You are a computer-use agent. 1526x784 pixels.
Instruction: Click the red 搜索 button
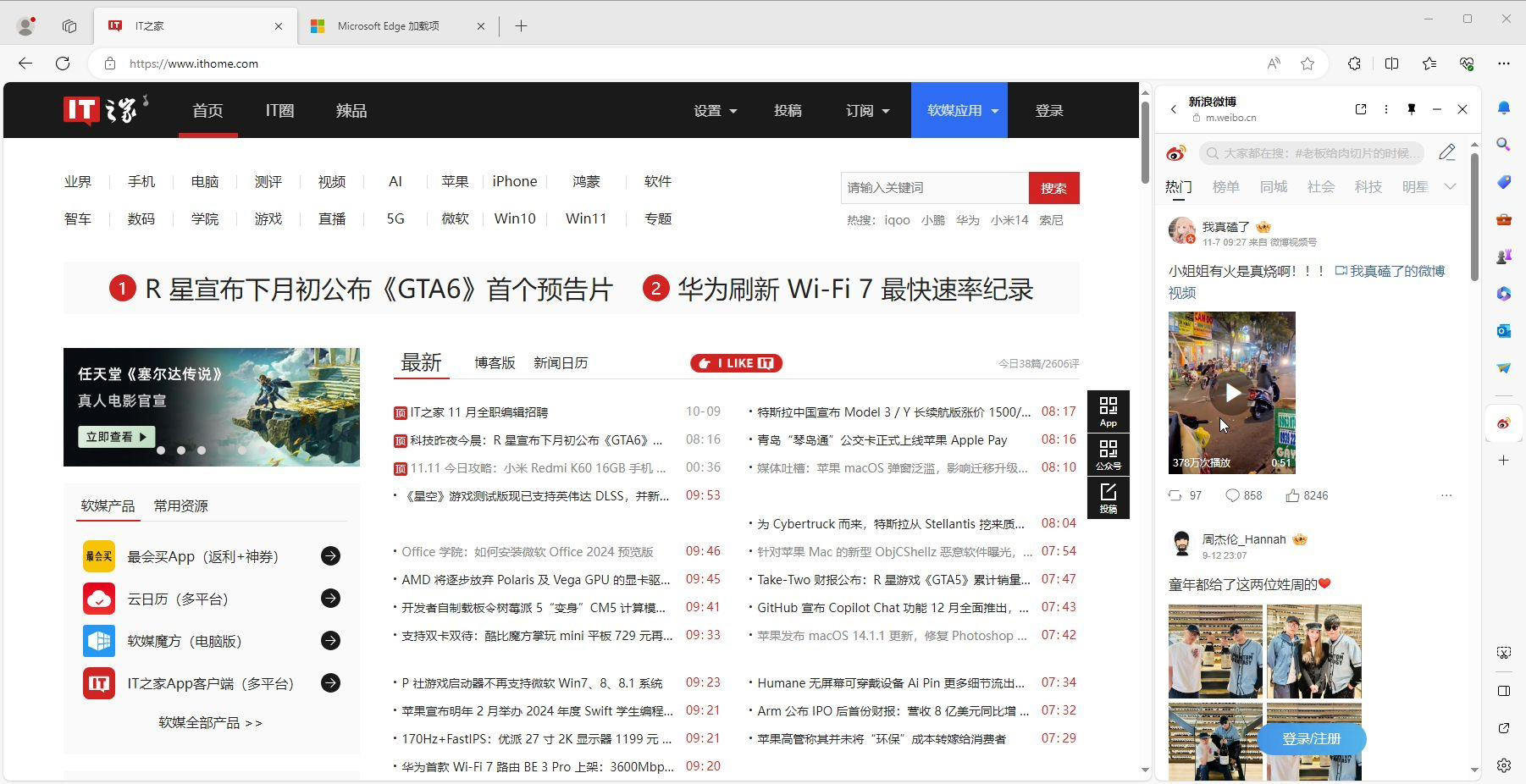coord(1053,188)
